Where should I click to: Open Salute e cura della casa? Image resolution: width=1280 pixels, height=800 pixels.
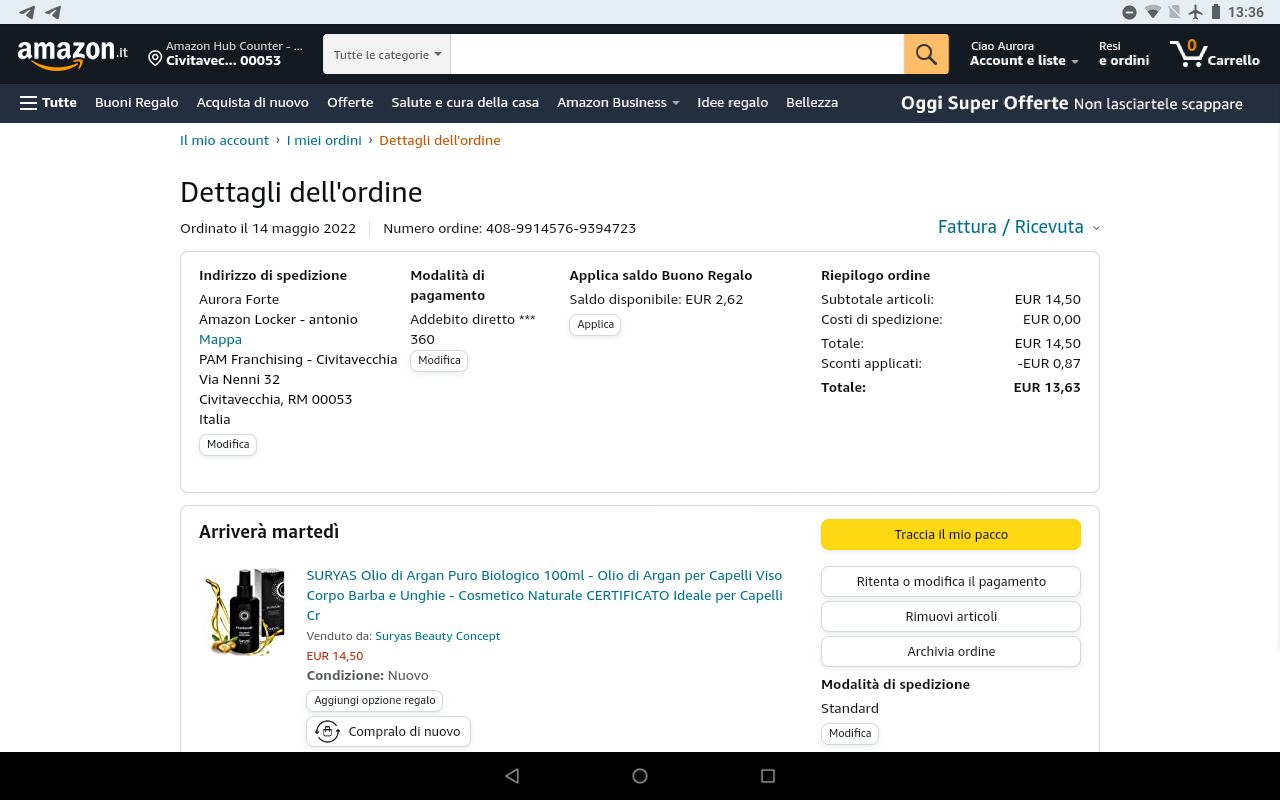tap(465, 102)
